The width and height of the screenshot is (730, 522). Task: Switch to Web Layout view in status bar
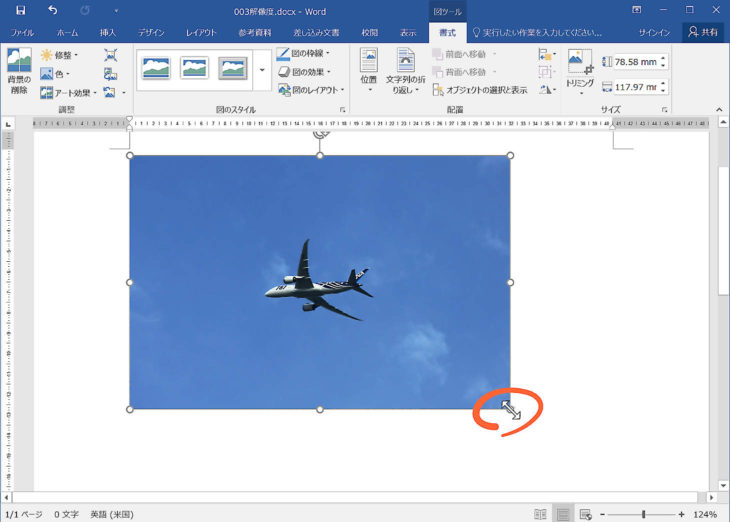coord(586,514)
